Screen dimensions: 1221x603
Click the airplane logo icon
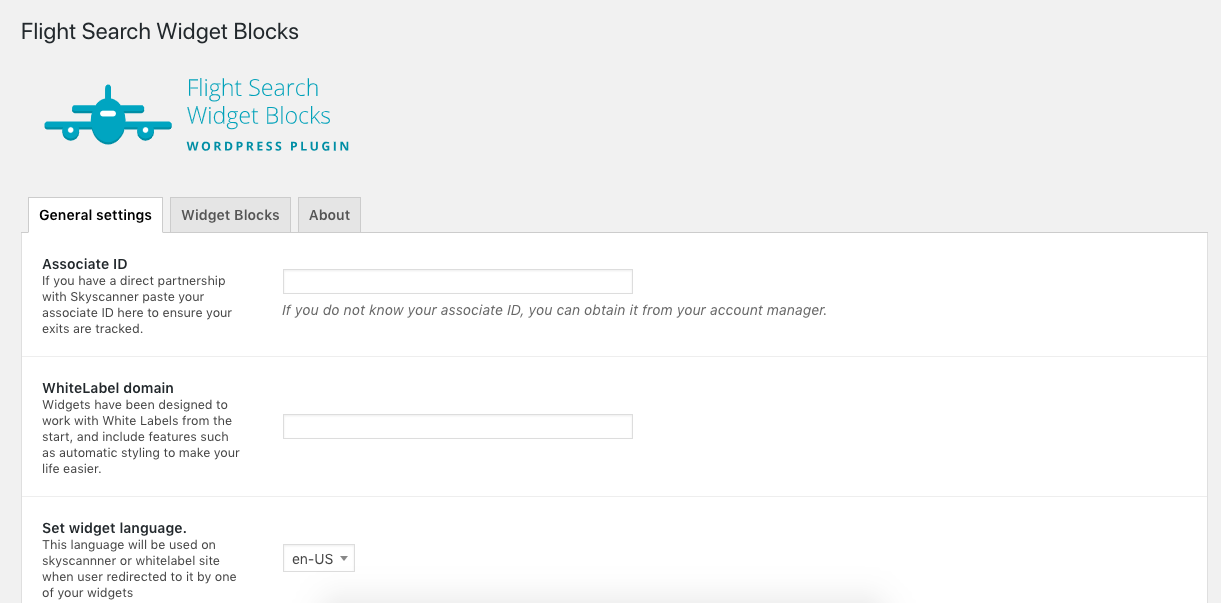tap(107, 116)
